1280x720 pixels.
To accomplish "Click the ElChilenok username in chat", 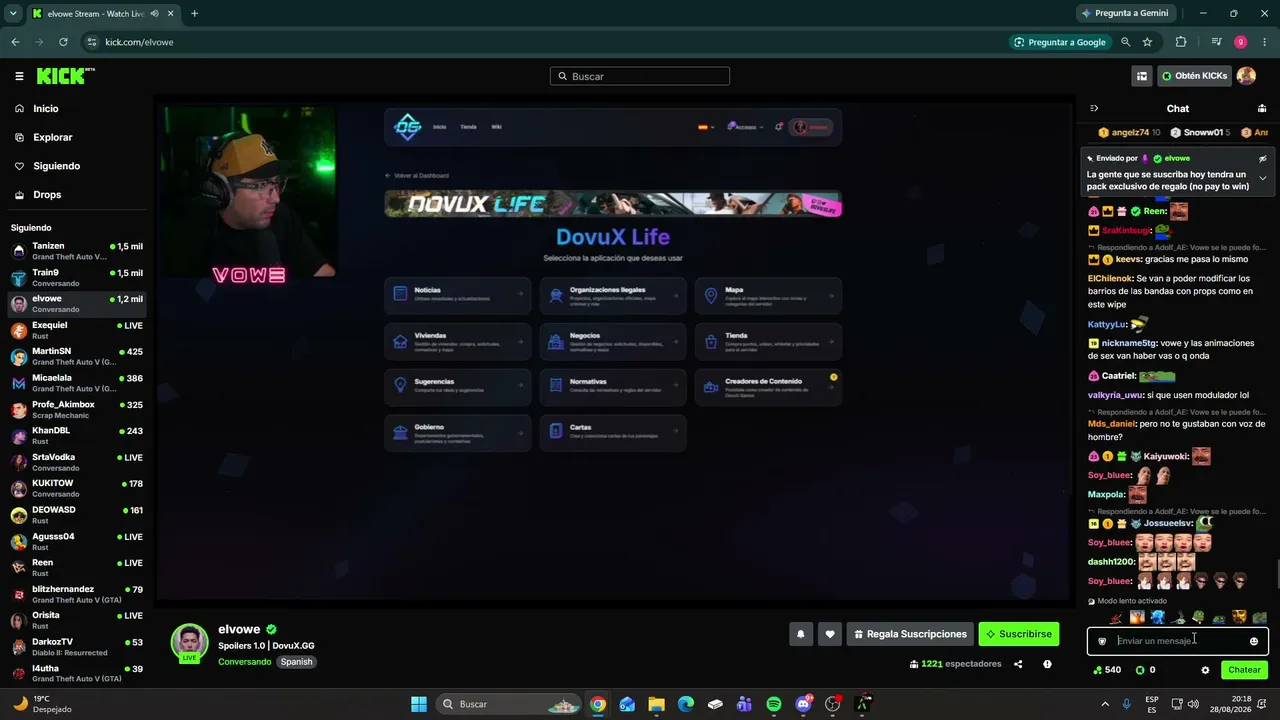I will [x=1110, y=278].
